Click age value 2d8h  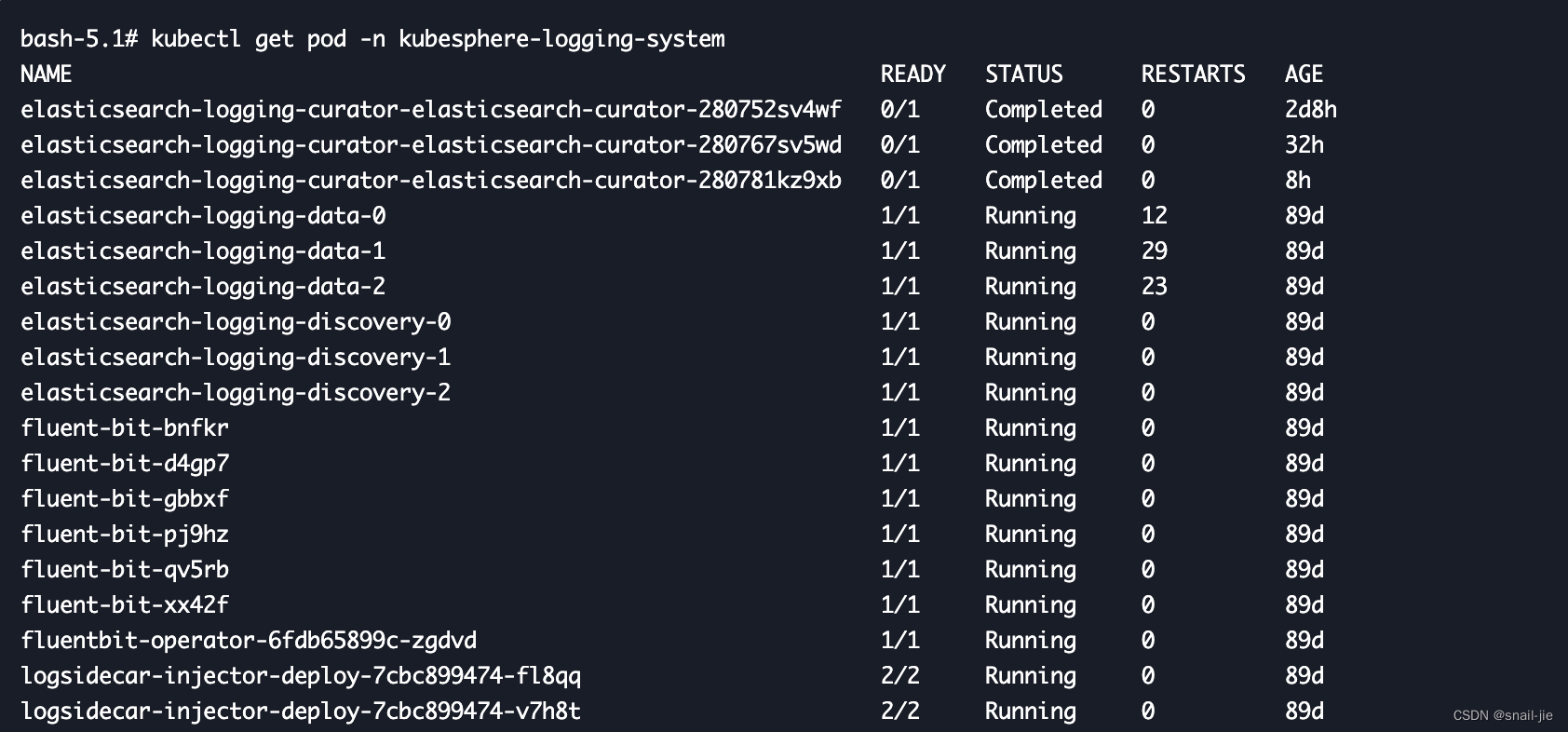click(1311, 110)
